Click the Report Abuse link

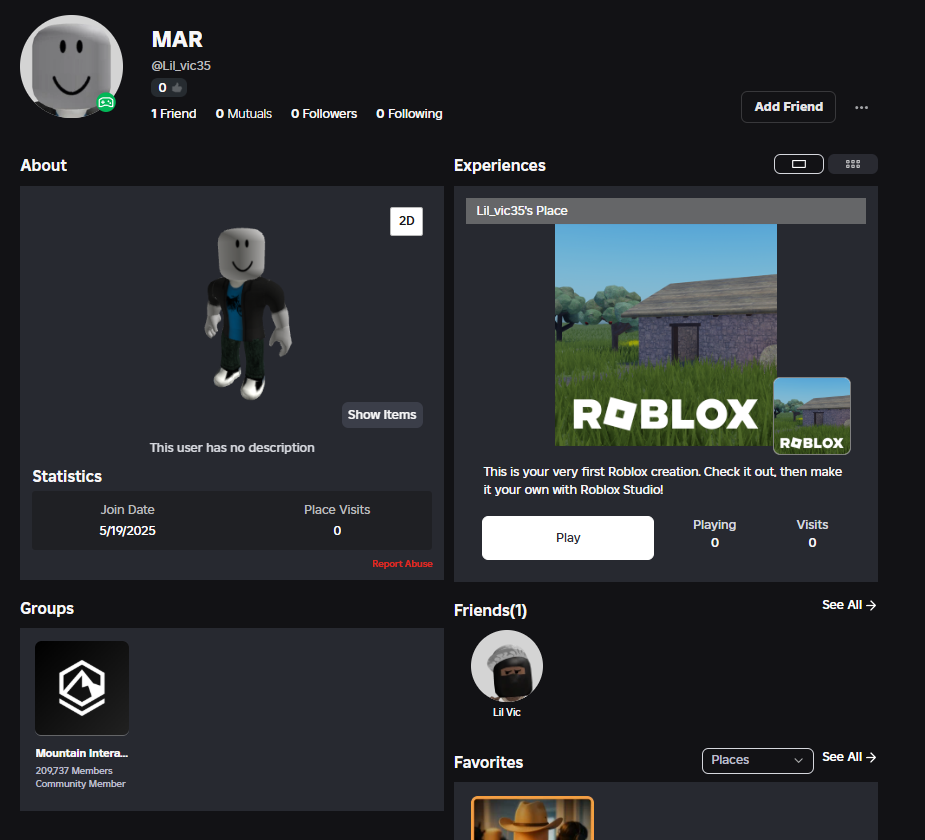pos(402,564)
